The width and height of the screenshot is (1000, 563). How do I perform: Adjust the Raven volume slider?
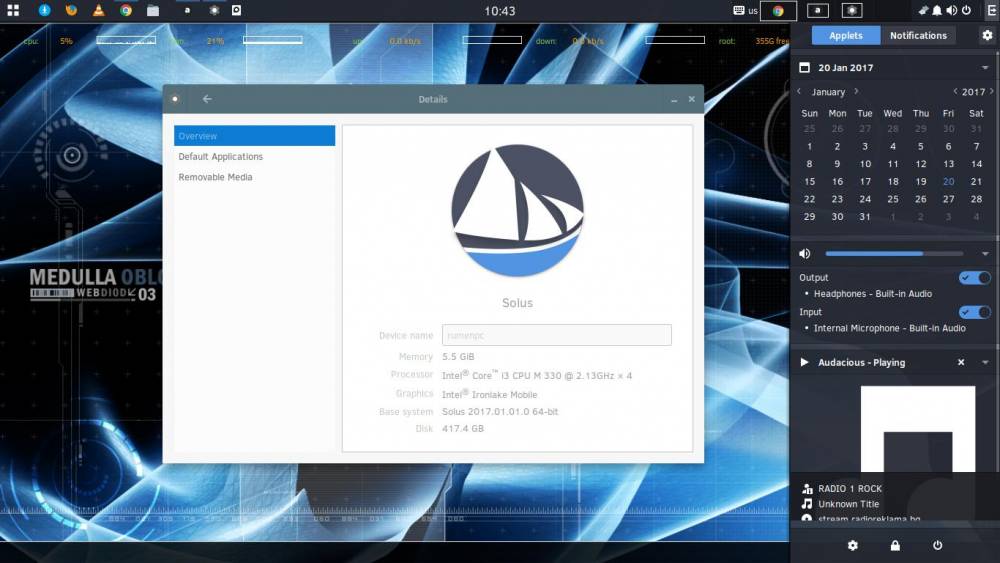click(x=893, y=254)
